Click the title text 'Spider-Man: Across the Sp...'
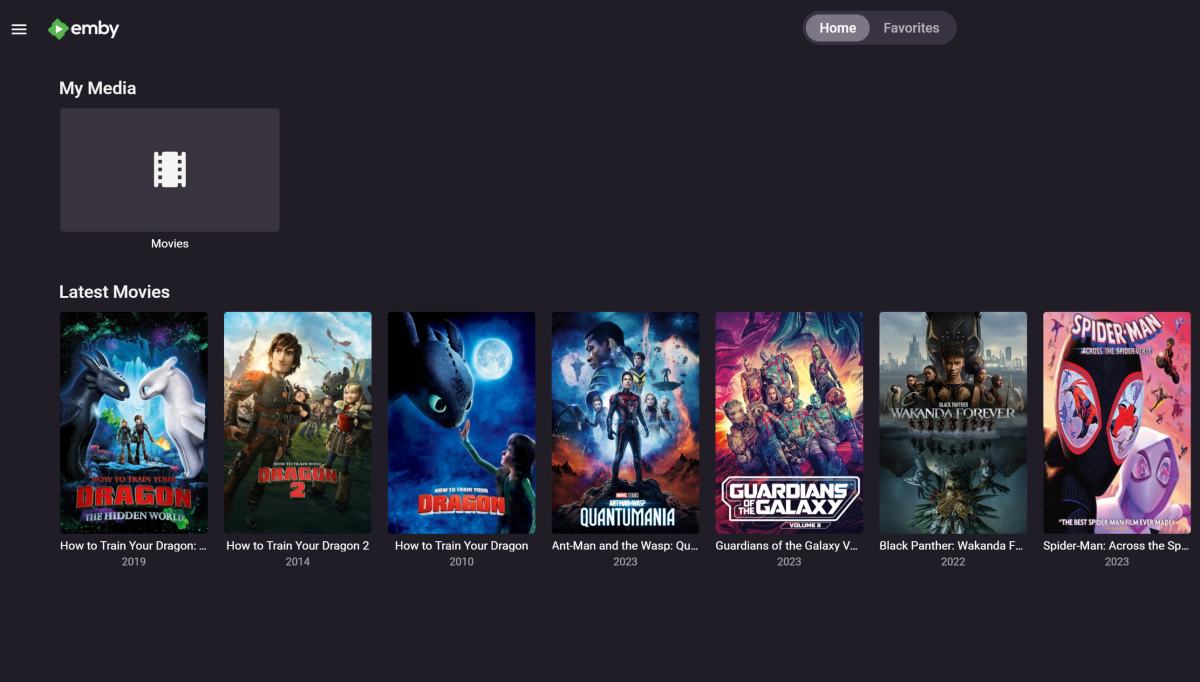 (x=1117, y=546)
